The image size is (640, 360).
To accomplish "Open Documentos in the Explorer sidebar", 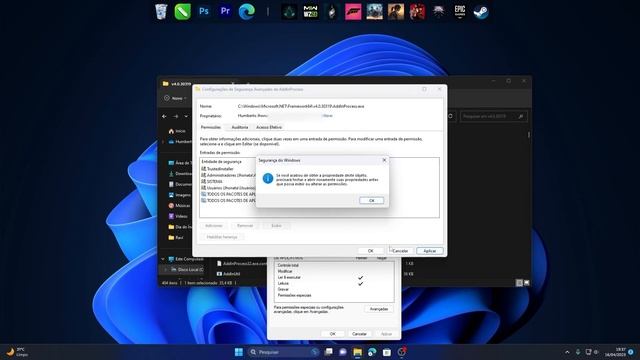I will tap(180, 184).
